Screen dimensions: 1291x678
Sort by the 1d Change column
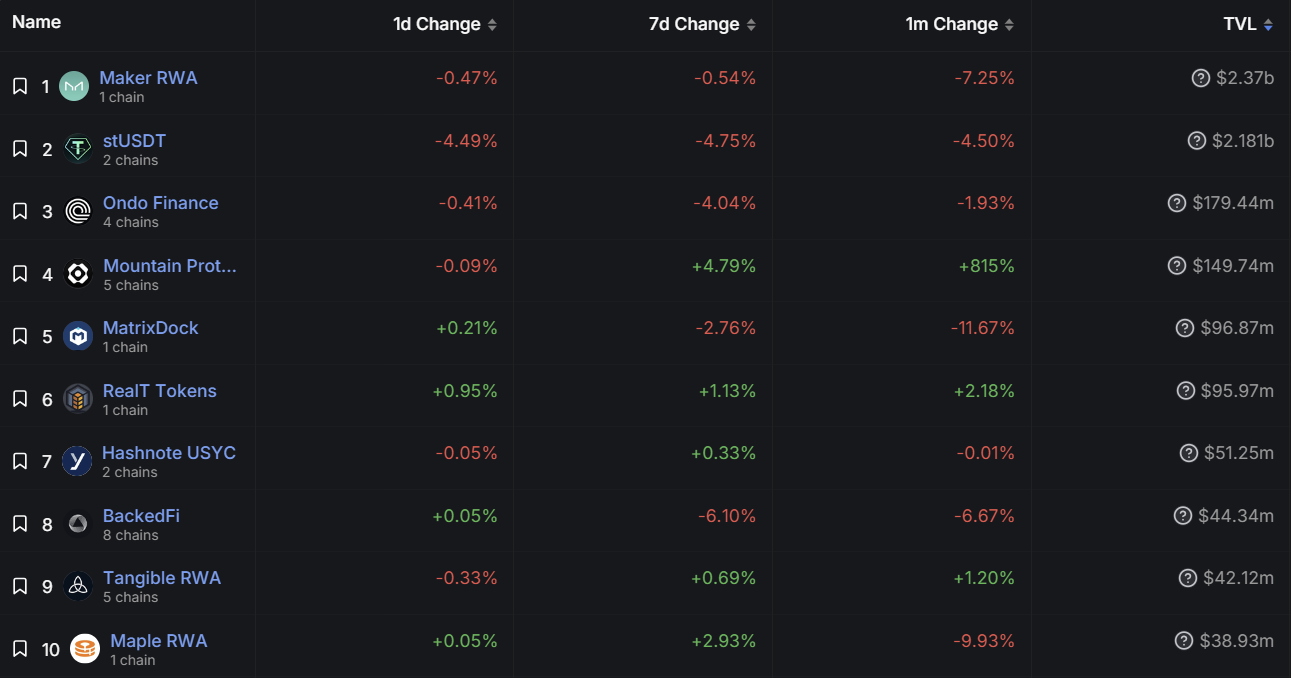pyautogui.click(x=444, y=24)
